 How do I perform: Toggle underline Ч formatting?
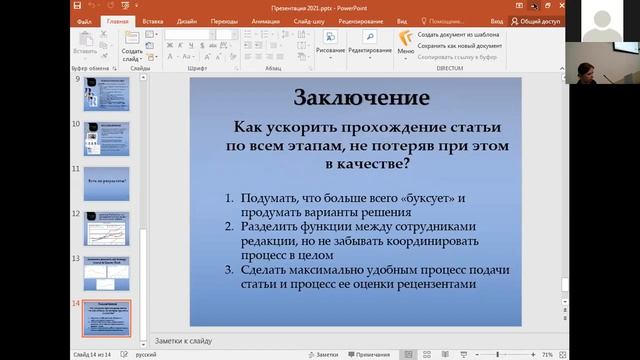click(x=191, y=46)
